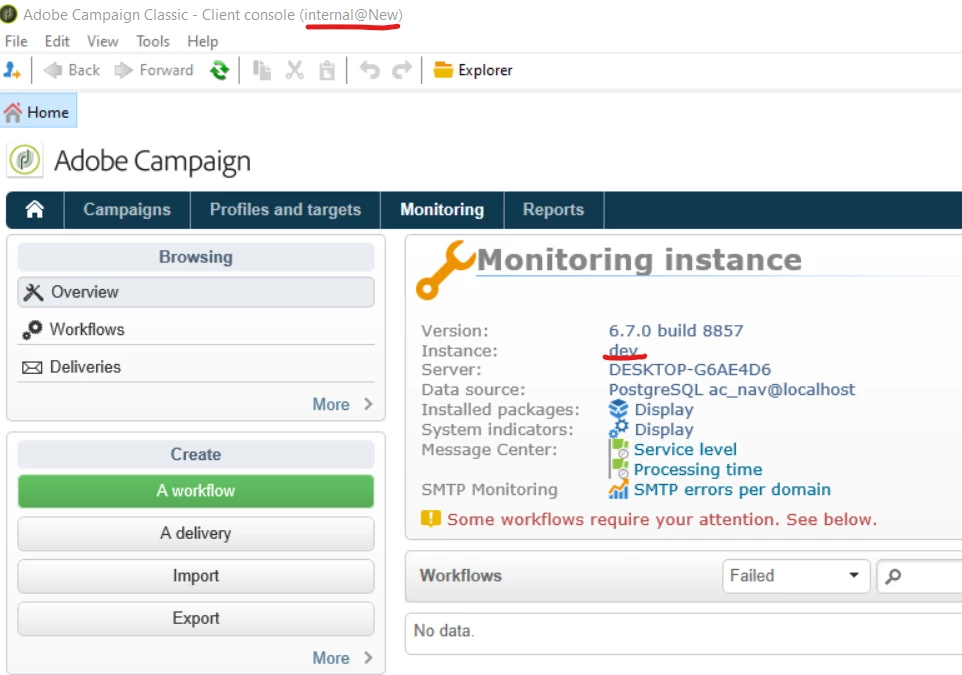Screen dimensions: 962x675
Task: Click the orange wrench Monitoring icon
Action: pyautogui.click(x=445, y=270)
